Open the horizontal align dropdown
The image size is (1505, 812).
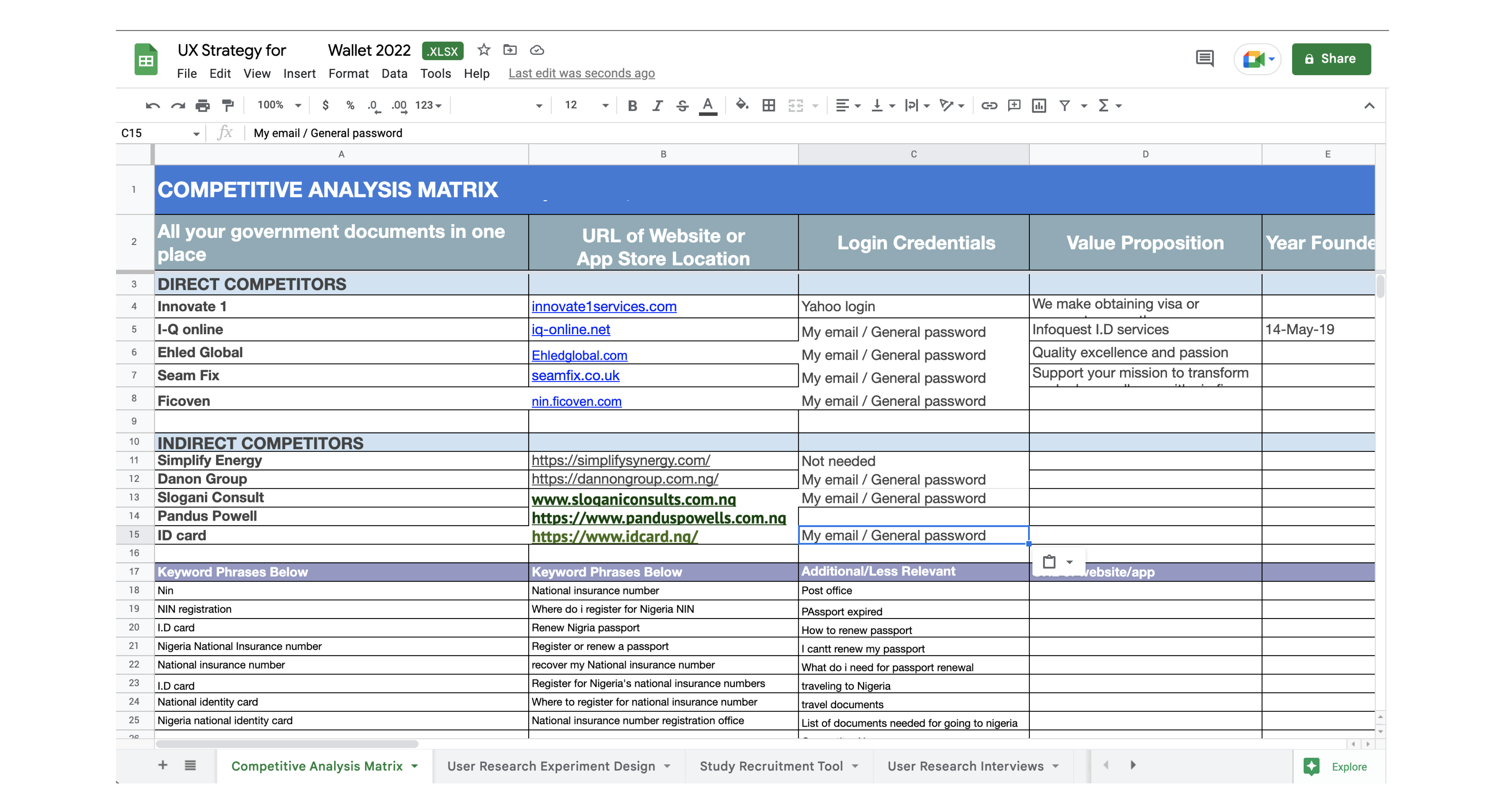(848, 106)
